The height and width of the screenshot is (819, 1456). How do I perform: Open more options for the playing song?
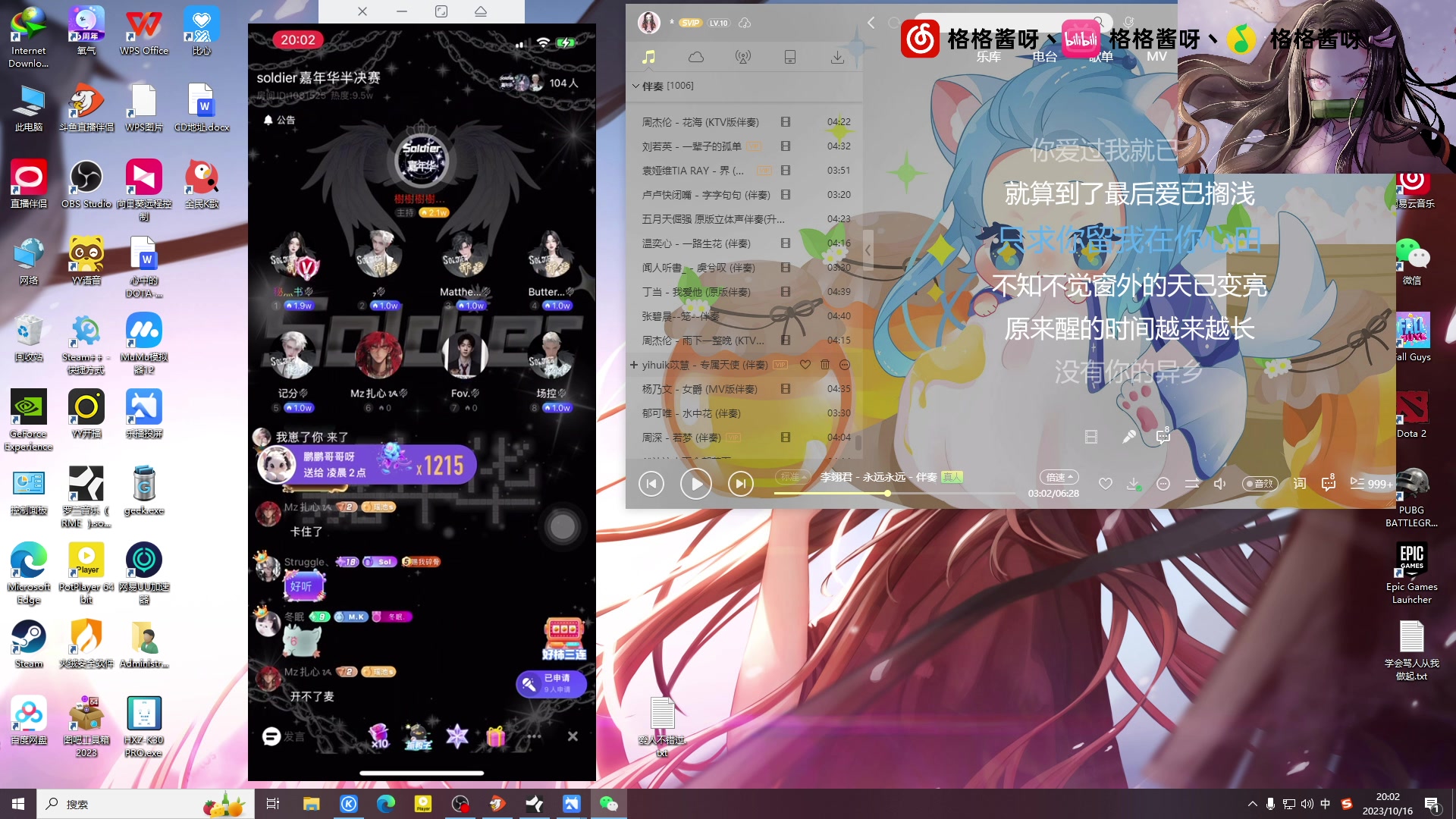coord(1163,483)
